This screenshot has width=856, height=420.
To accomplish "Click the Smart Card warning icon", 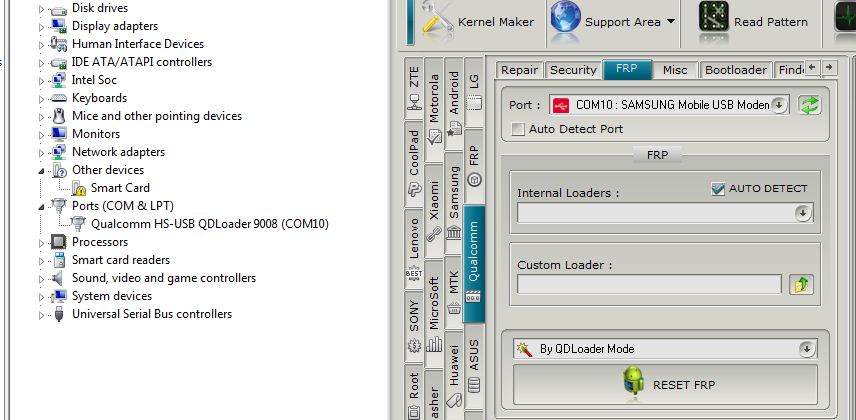I will [x=79, y=188].
